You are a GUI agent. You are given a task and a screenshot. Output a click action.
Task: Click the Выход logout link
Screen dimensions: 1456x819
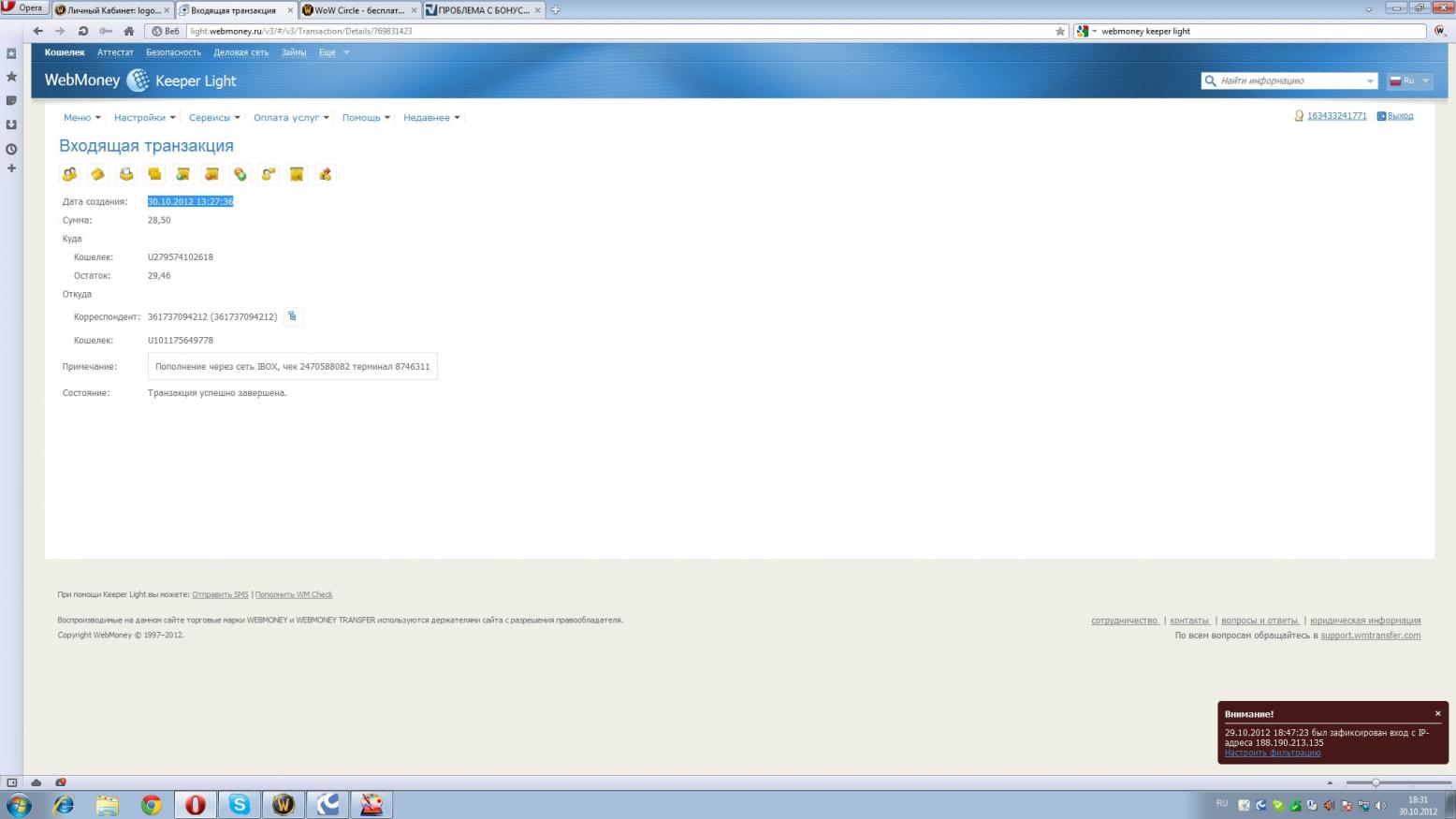pos(1400,116)
